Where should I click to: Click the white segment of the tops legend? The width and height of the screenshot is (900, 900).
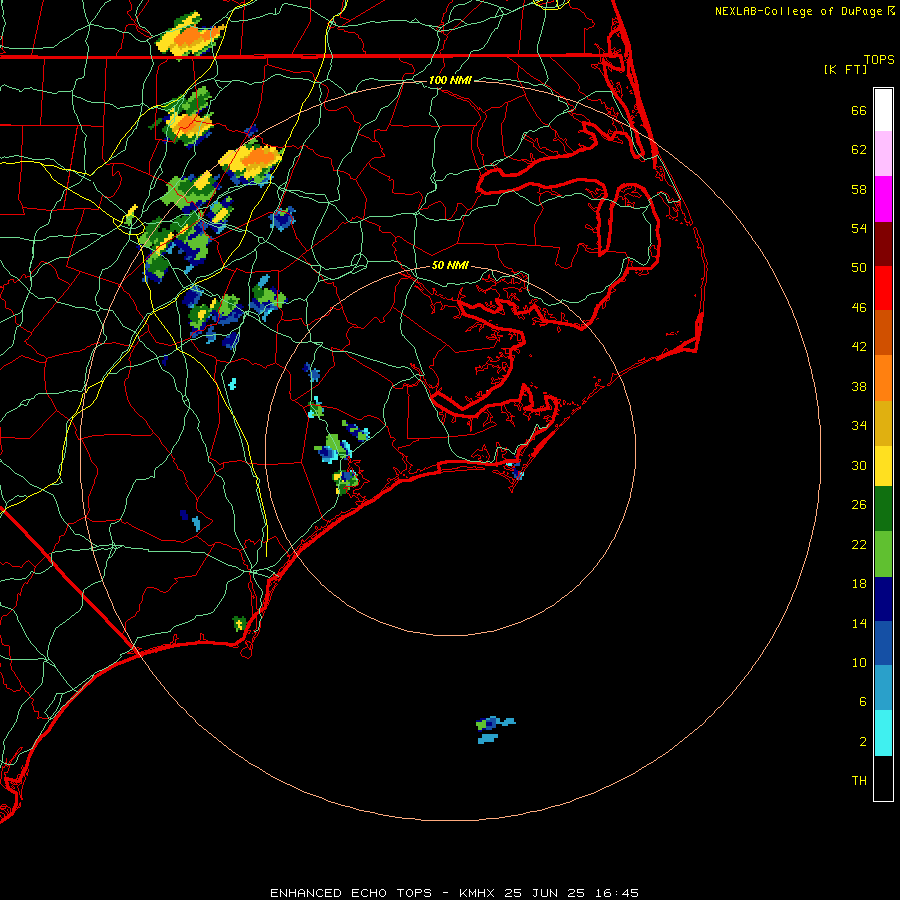coord(883,110)
